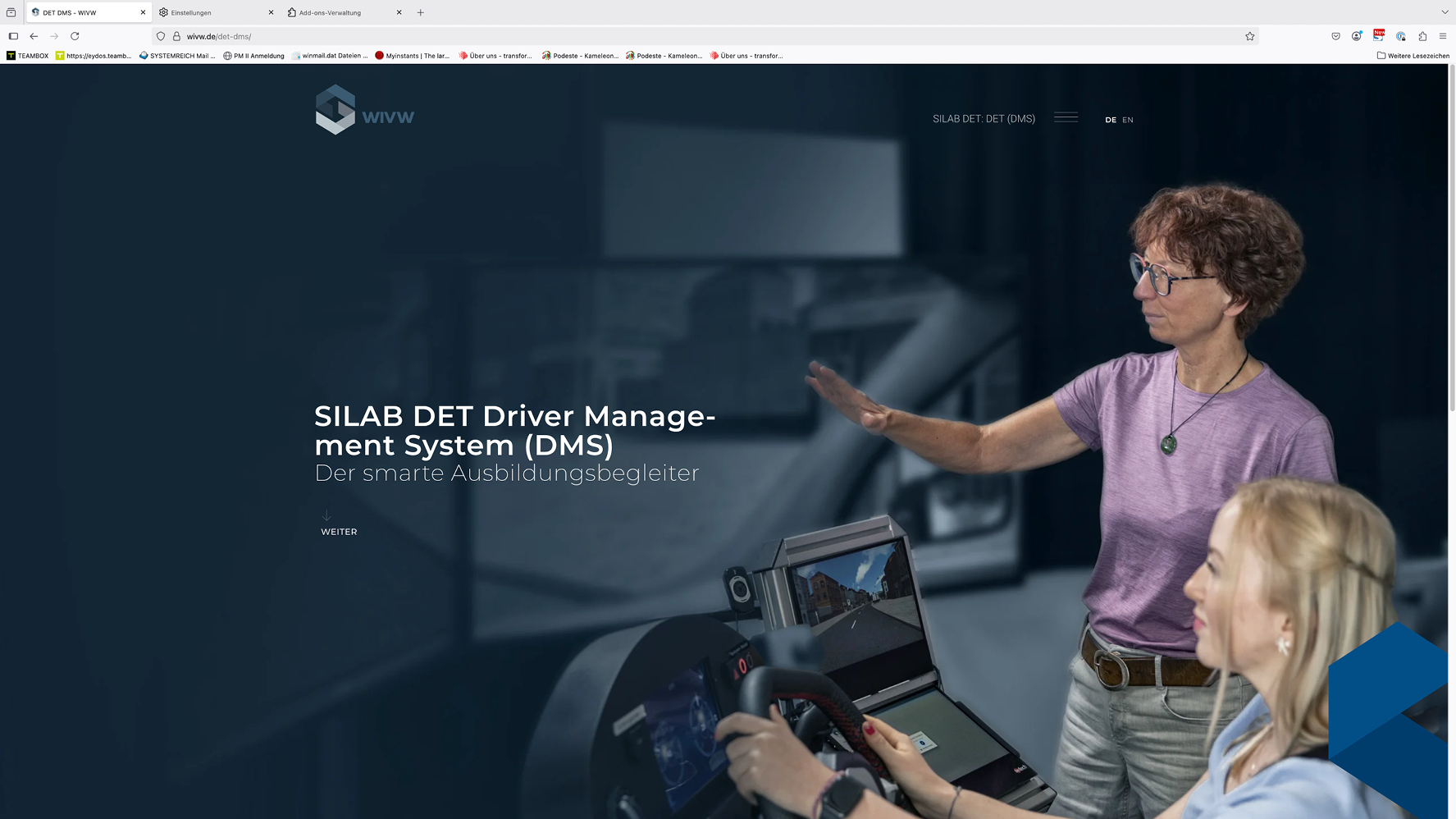The width and height of the screenshot is (1456, 819).
Task: Open the privacy extension with lock icon
Action: [x=1401, y=36]
